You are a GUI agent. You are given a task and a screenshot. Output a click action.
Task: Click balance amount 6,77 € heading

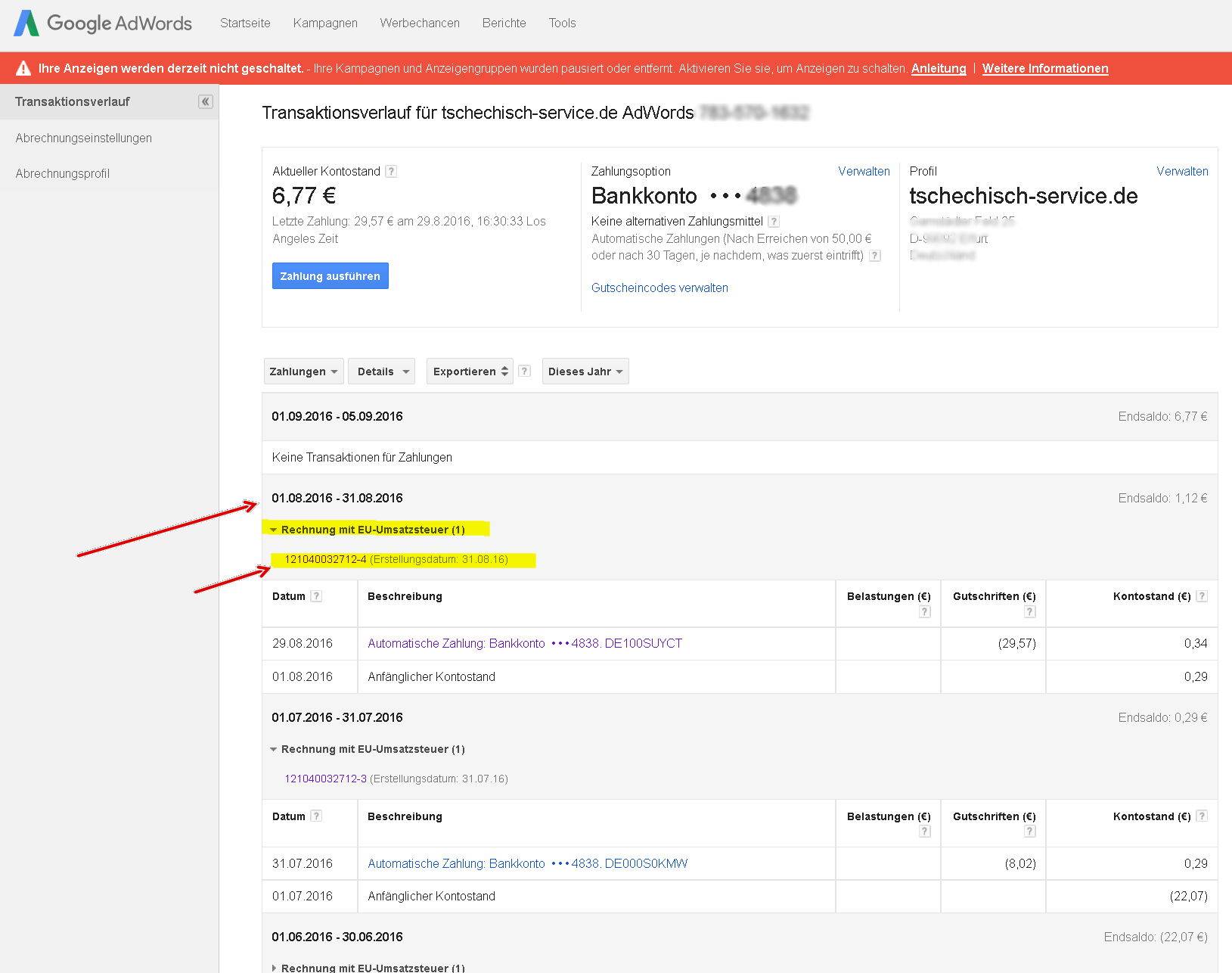click(x=304, y=196)
